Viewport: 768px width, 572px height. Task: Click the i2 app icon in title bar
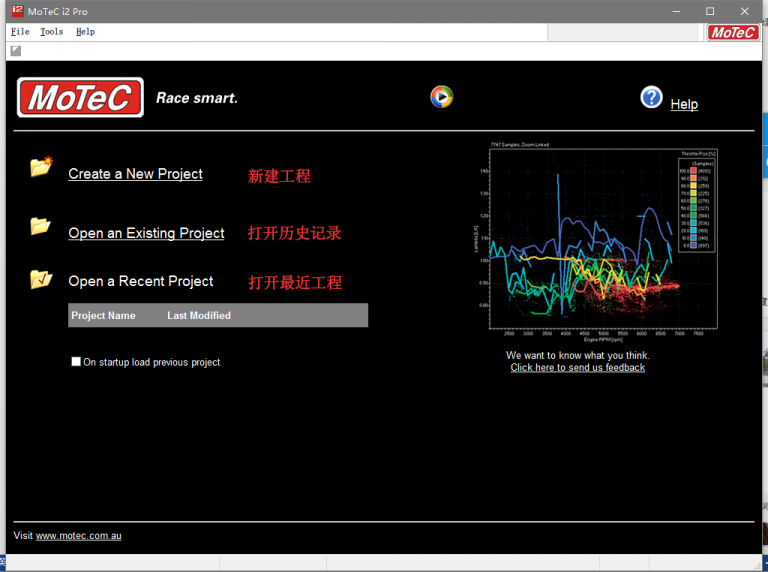point(18,10)
